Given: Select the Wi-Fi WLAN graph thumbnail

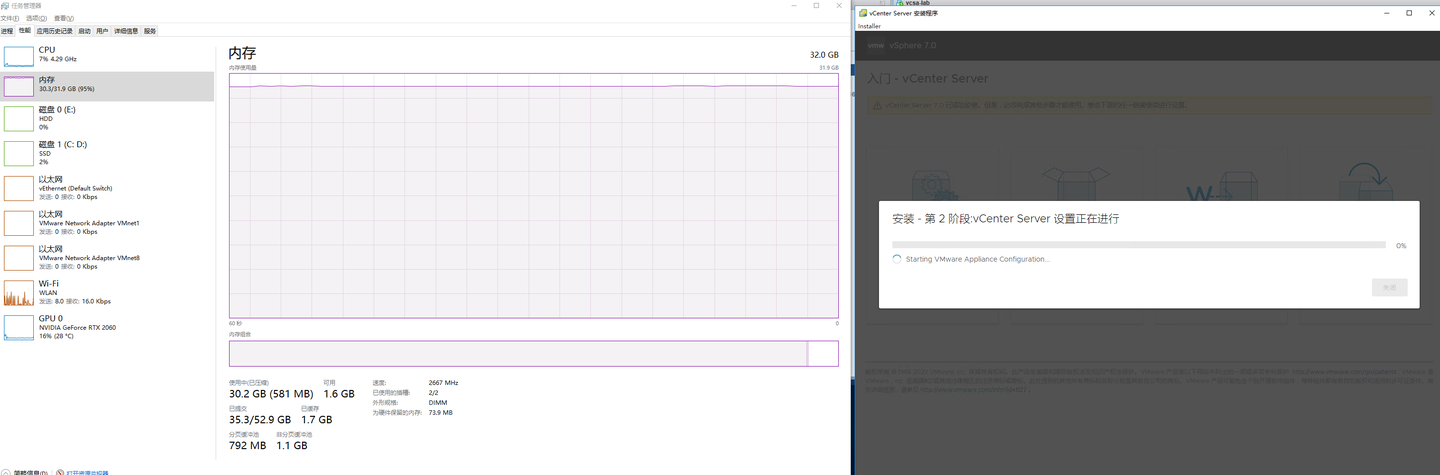Looking at the screenshot, I should pyautogui.click(x=19, y=293).
